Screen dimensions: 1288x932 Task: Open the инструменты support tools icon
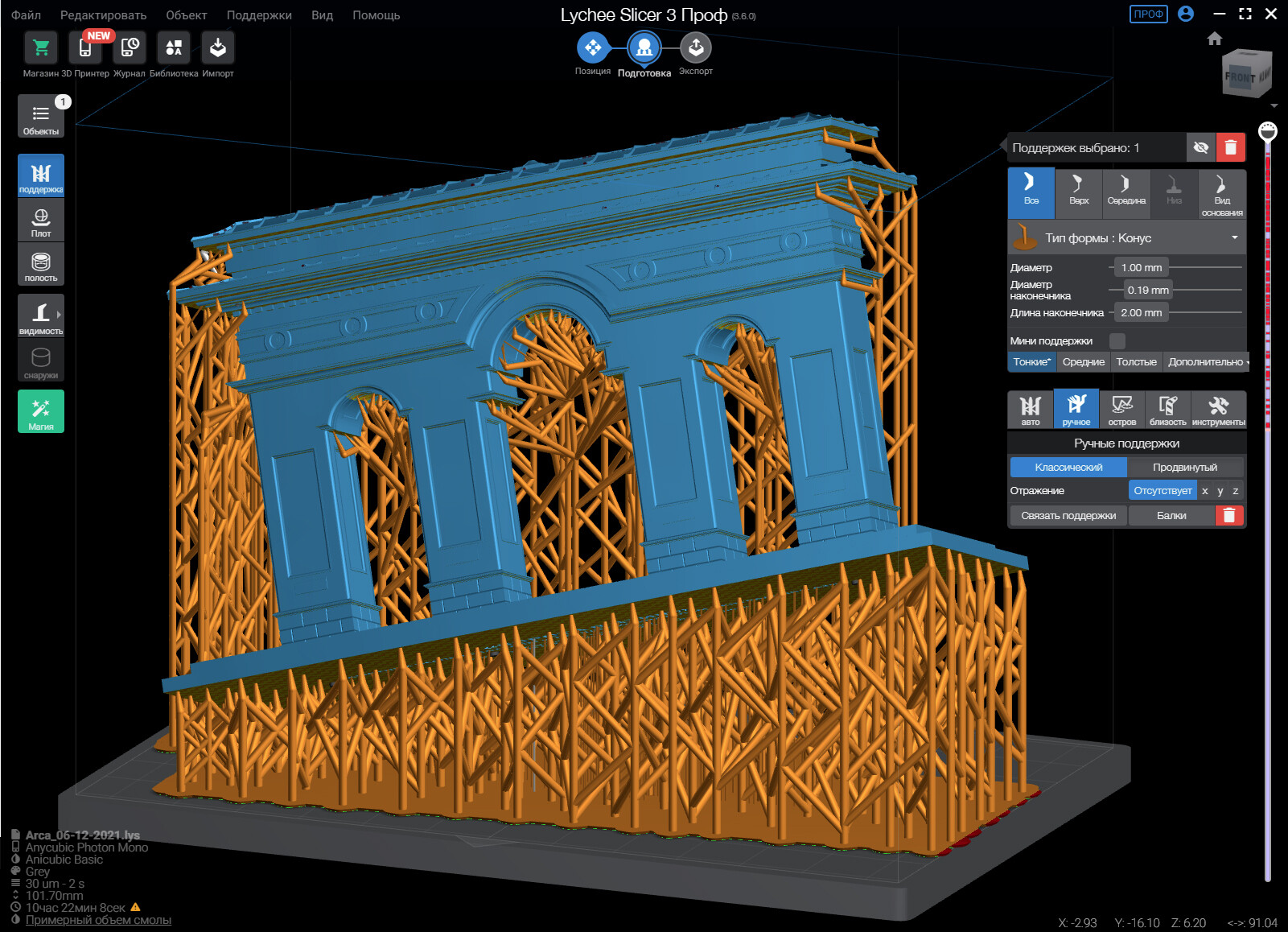click(1218, 410)
